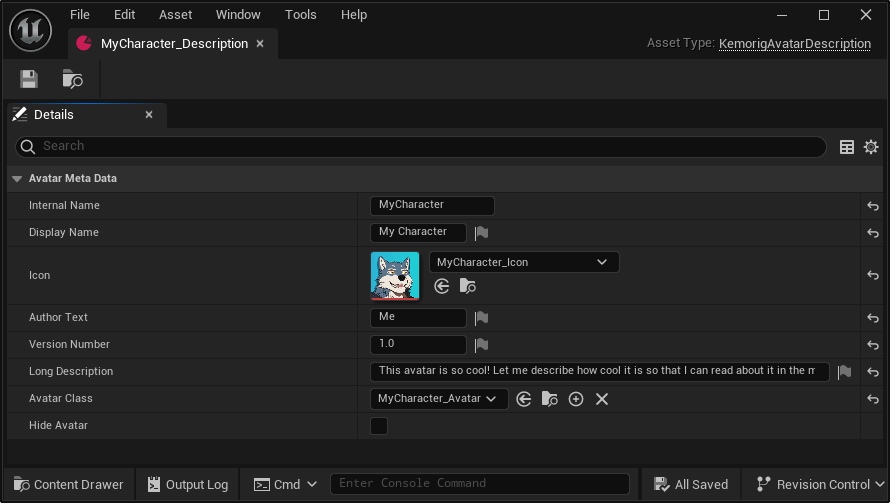Toggle the Hide Avatar checkbox
The height and width of the screenshot is (503, 890).
click(x=379, y=426)
